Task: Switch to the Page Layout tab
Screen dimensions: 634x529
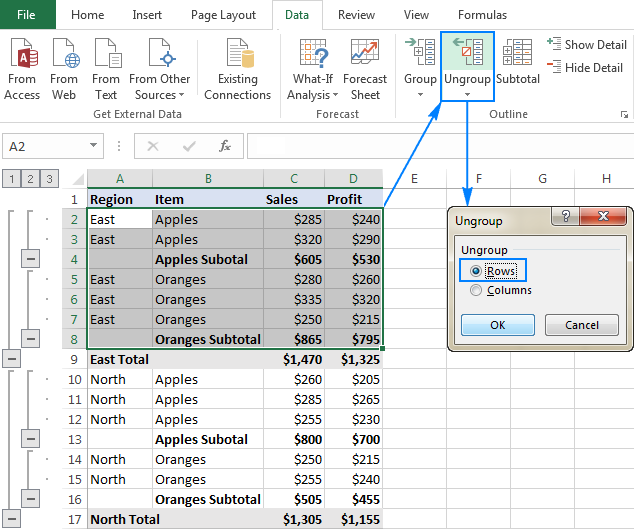Action: (224, 15)
